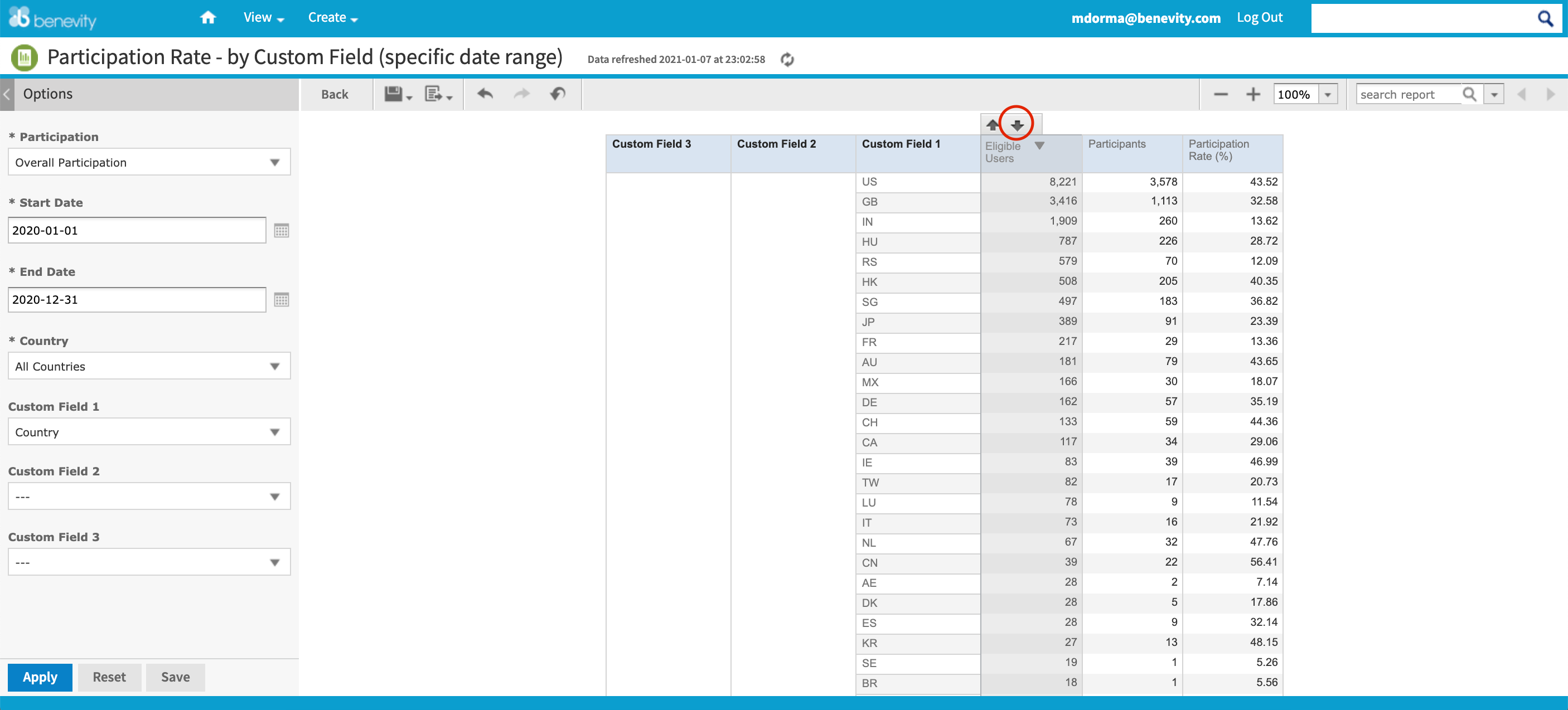Image resolution: width=1568 pixels, height=710 pixels.
Task: Click the Data refreshed timestamp text
Action: pyautogui.click(x=676, y=60)
